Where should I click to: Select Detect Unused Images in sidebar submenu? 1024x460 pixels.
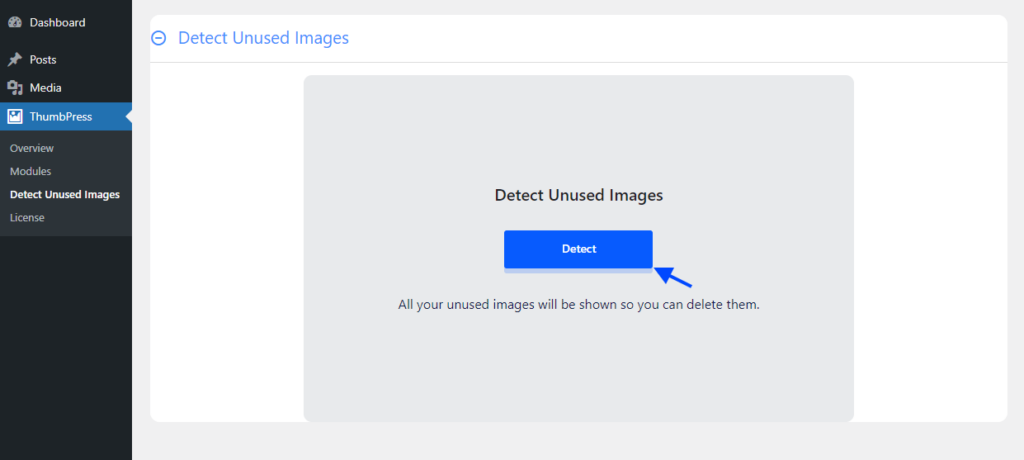[65, 195]
